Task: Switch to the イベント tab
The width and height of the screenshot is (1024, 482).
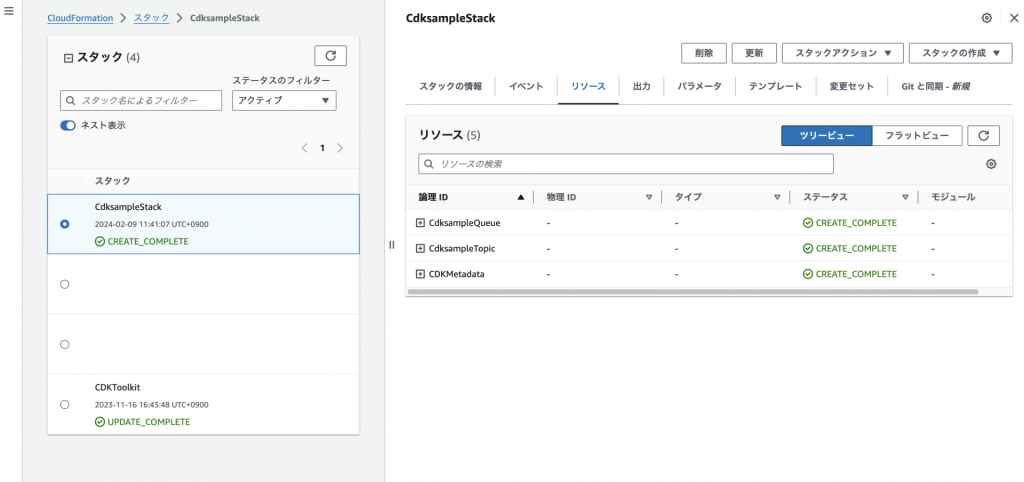Action: click(526, 87)
